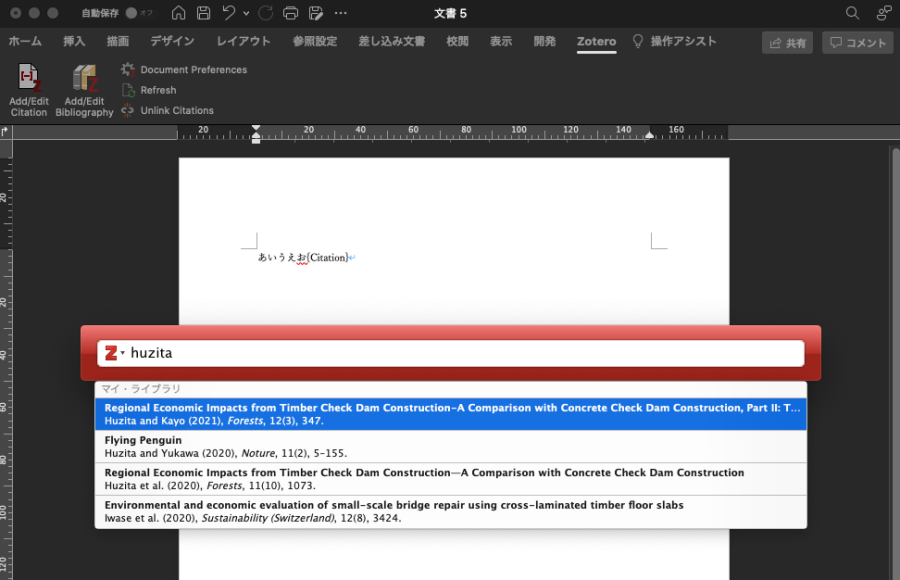Click the citation search field containing huzita
900x580 pixels.
point(460,353)
